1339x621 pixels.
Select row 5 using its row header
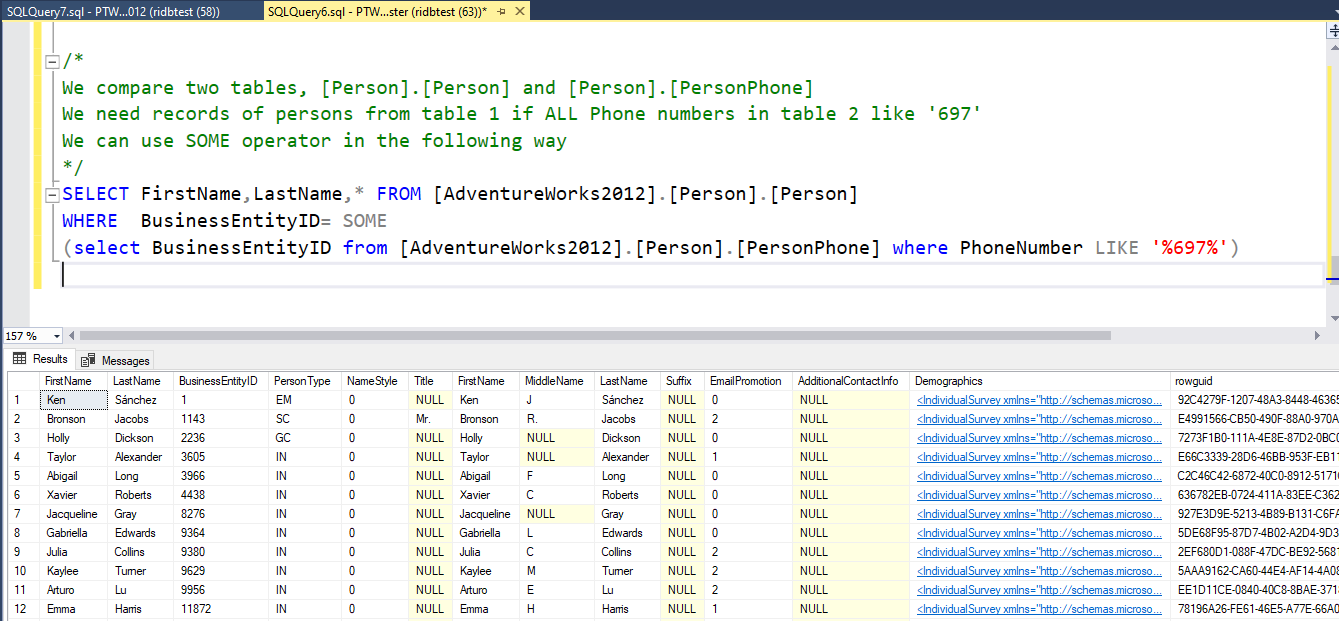[x=22, y=476]
